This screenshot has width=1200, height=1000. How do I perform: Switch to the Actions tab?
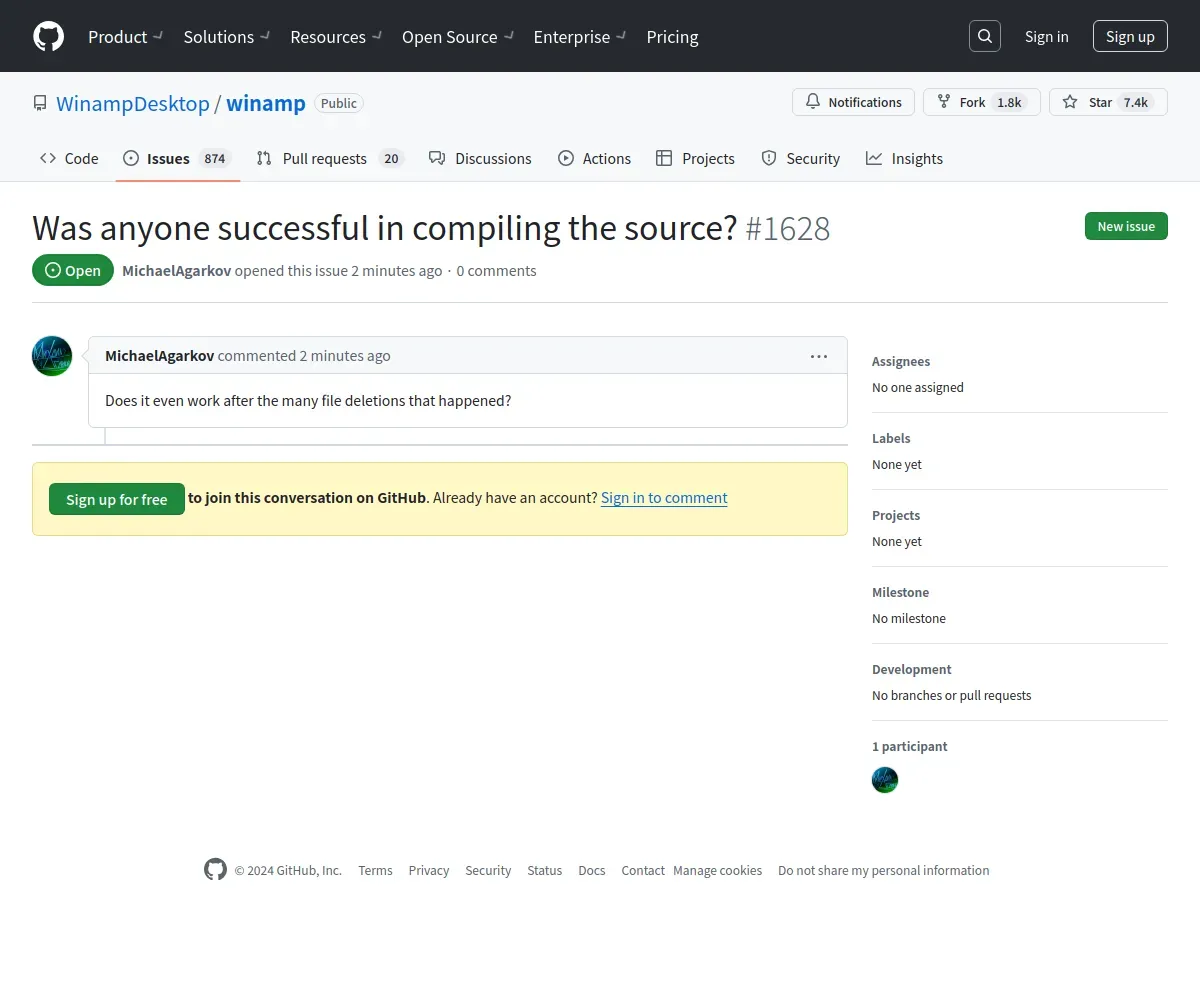[594, 158]
